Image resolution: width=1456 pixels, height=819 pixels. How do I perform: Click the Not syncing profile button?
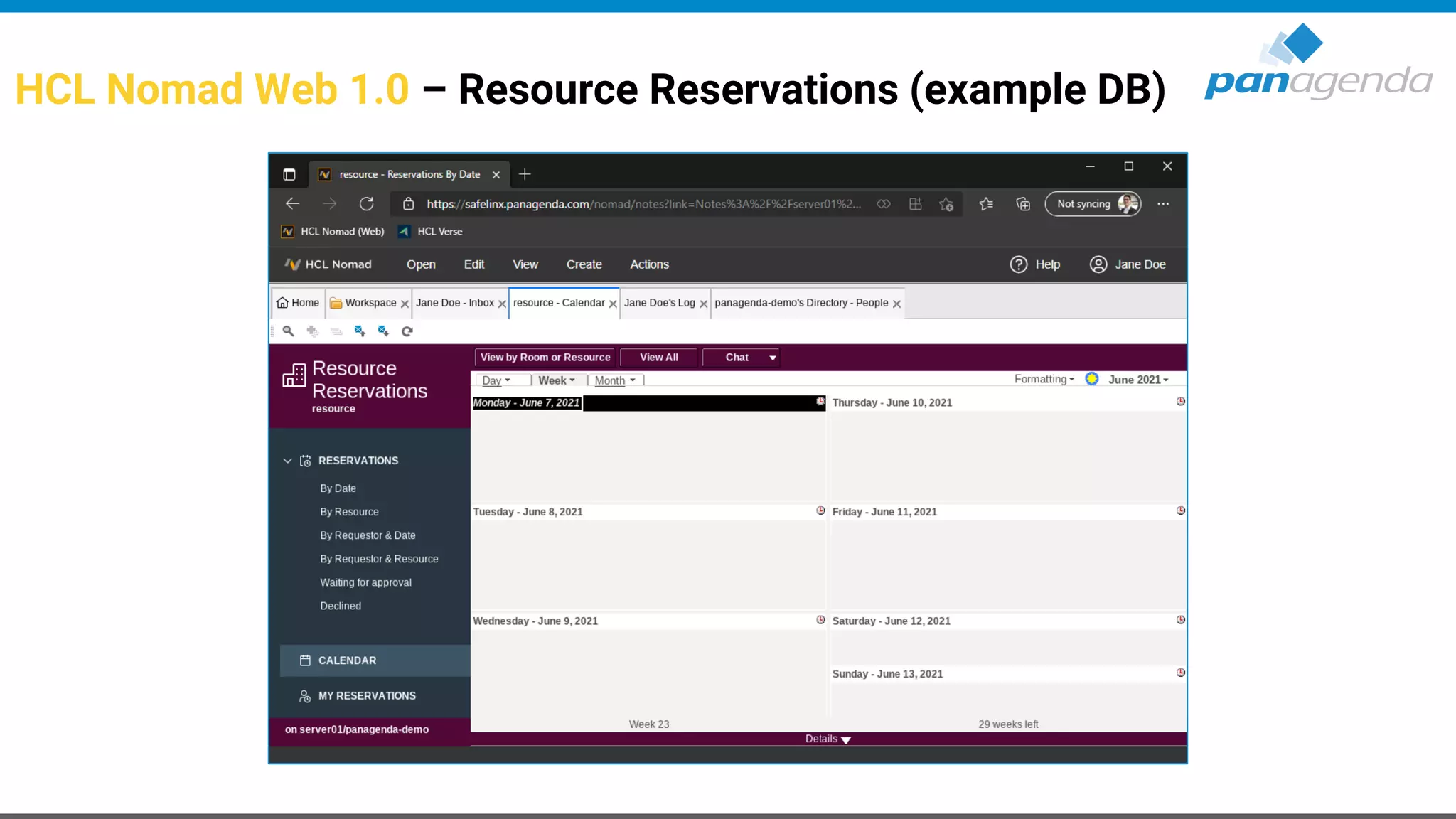click(1093, 204)
